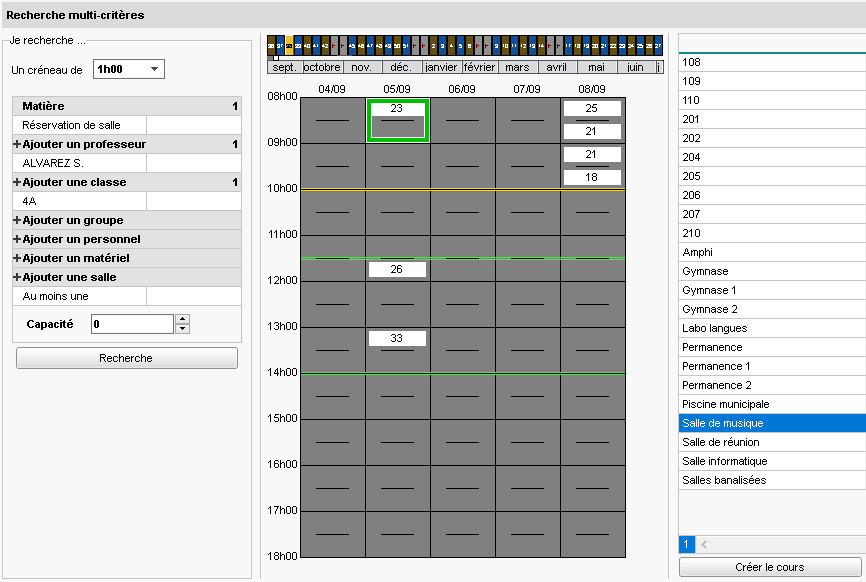Select week 42 in the week bar
866x582 pixels.
tap(325, 45)
